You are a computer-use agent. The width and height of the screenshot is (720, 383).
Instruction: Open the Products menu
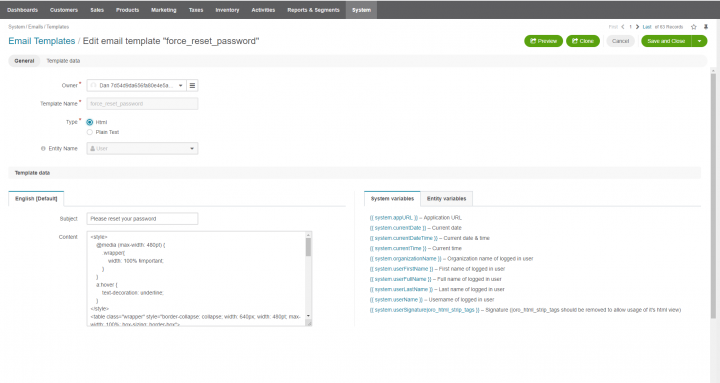coord(127,10)
